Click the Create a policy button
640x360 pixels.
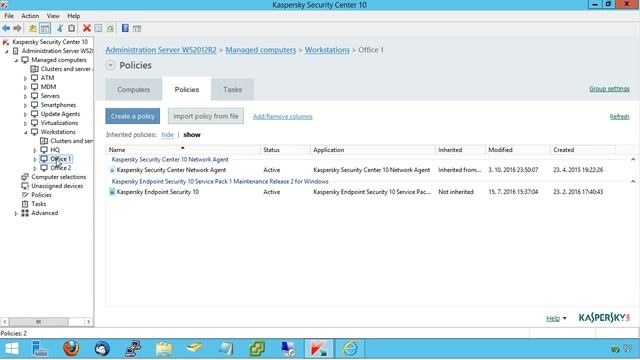[x=133, y=116]
